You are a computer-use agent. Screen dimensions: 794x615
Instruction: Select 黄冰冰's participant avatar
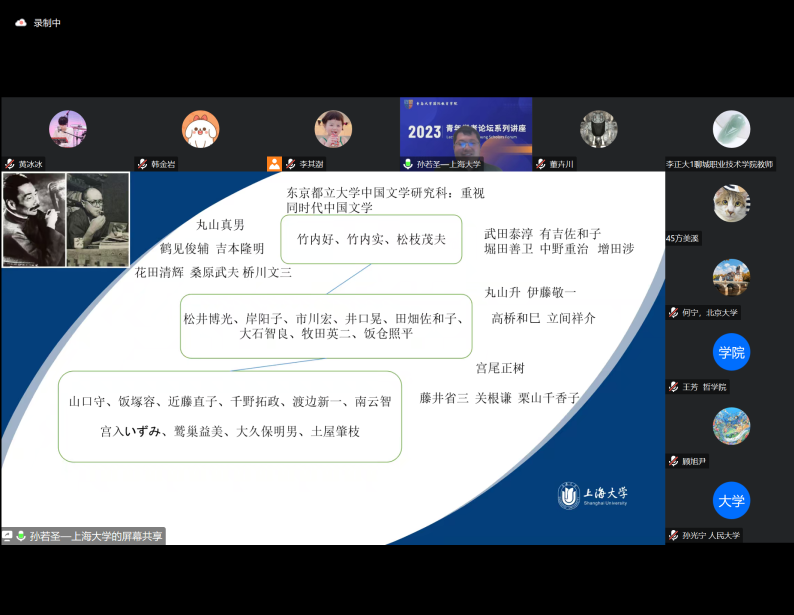(x=68, y=129)
